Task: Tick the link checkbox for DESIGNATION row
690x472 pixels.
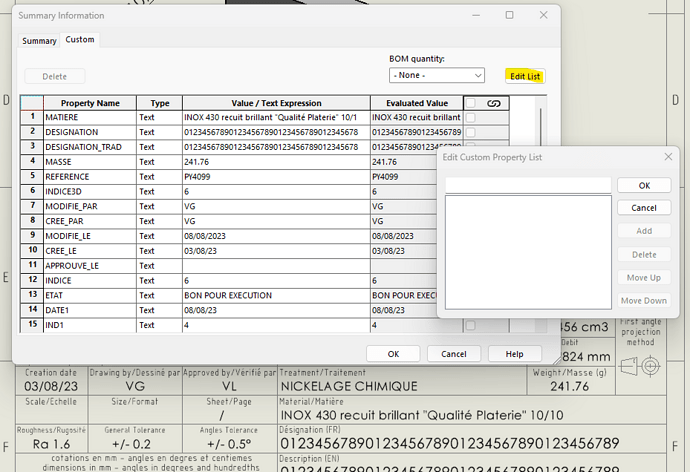Action: tap(470, 132)
